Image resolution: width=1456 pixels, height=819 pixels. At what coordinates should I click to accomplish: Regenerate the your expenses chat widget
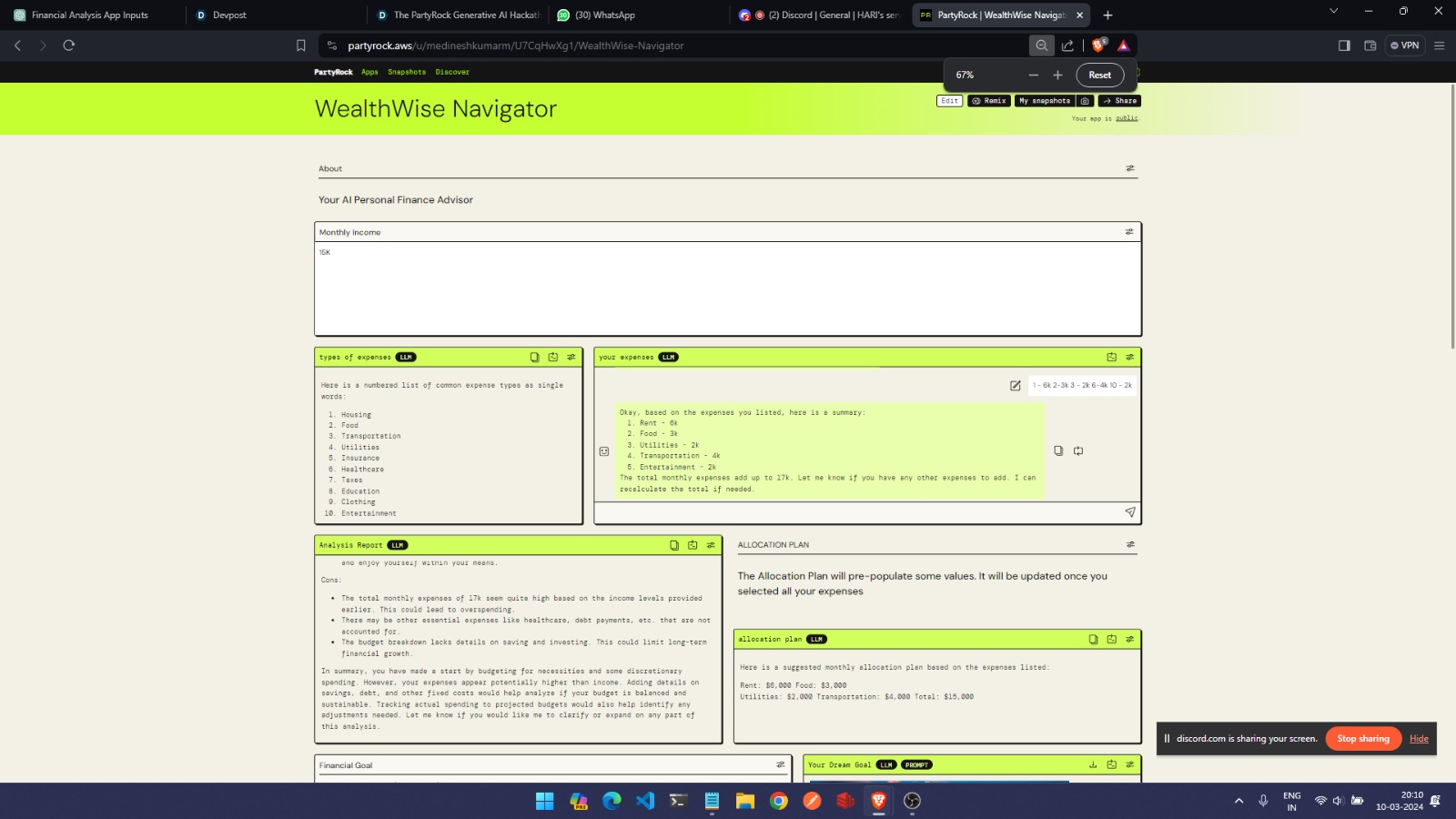(x=1111, y=357)
